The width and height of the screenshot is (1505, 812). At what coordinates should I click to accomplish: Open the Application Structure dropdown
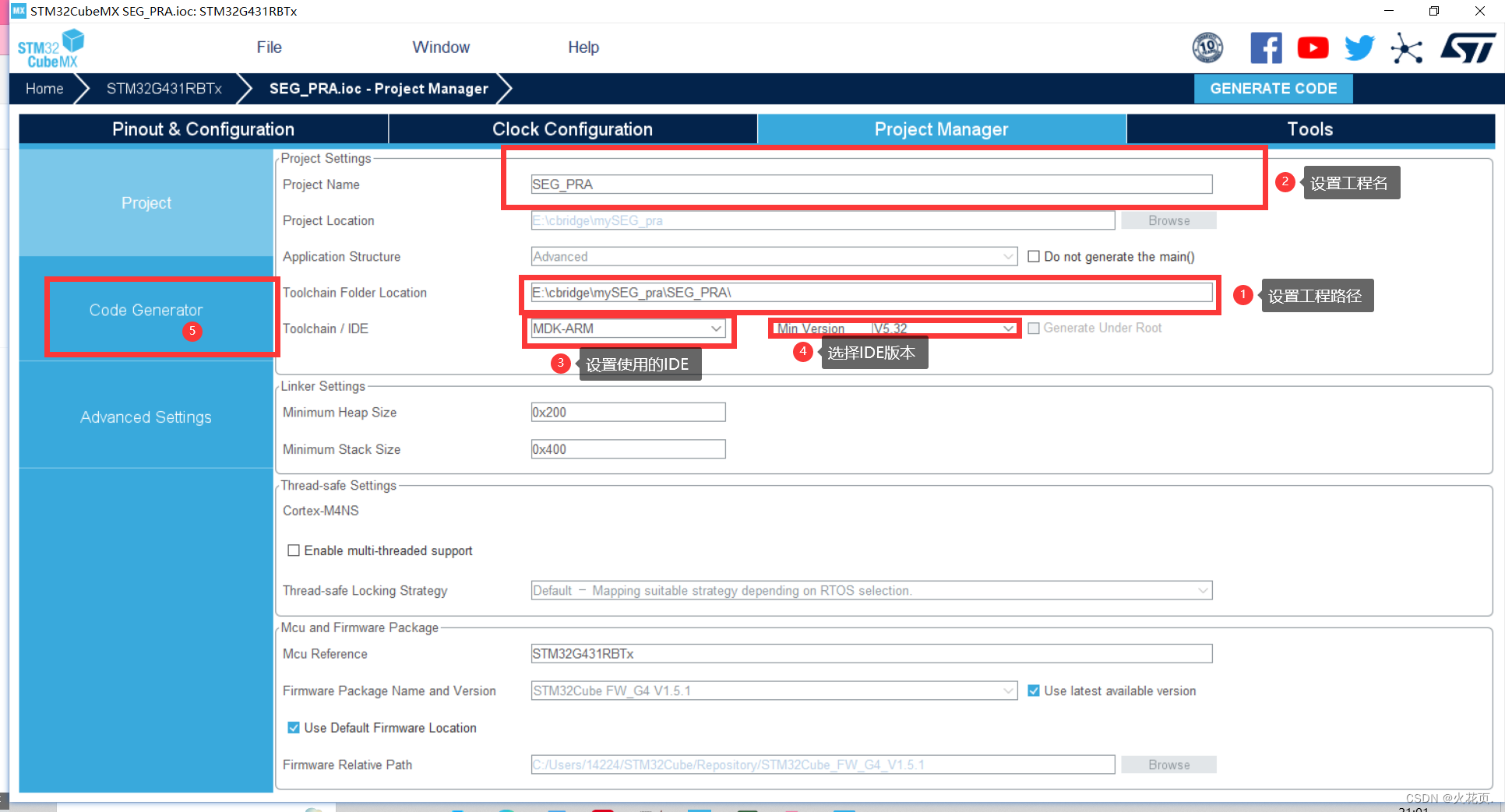click(x=774, y=257)
